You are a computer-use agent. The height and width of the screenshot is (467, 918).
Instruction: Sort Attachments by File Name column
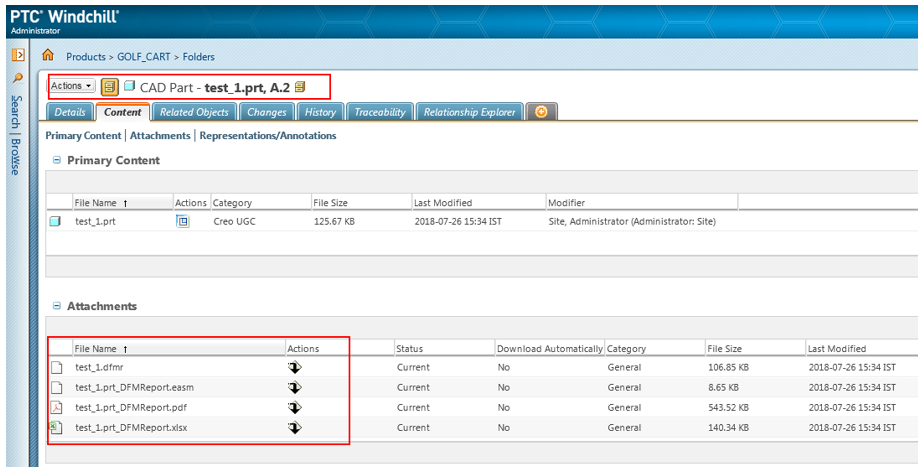(179, 348)
